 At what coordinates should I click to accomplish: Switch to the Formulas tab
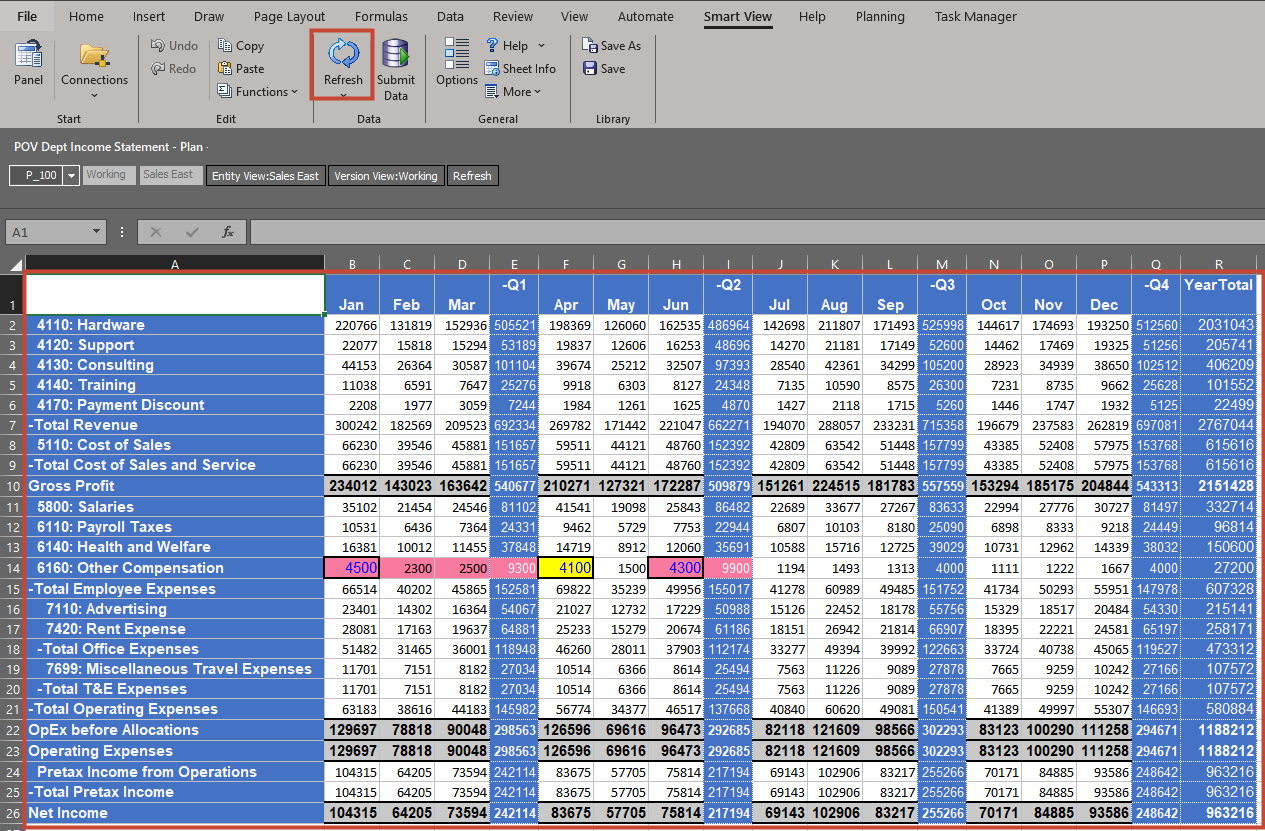[x=381, y=16]
